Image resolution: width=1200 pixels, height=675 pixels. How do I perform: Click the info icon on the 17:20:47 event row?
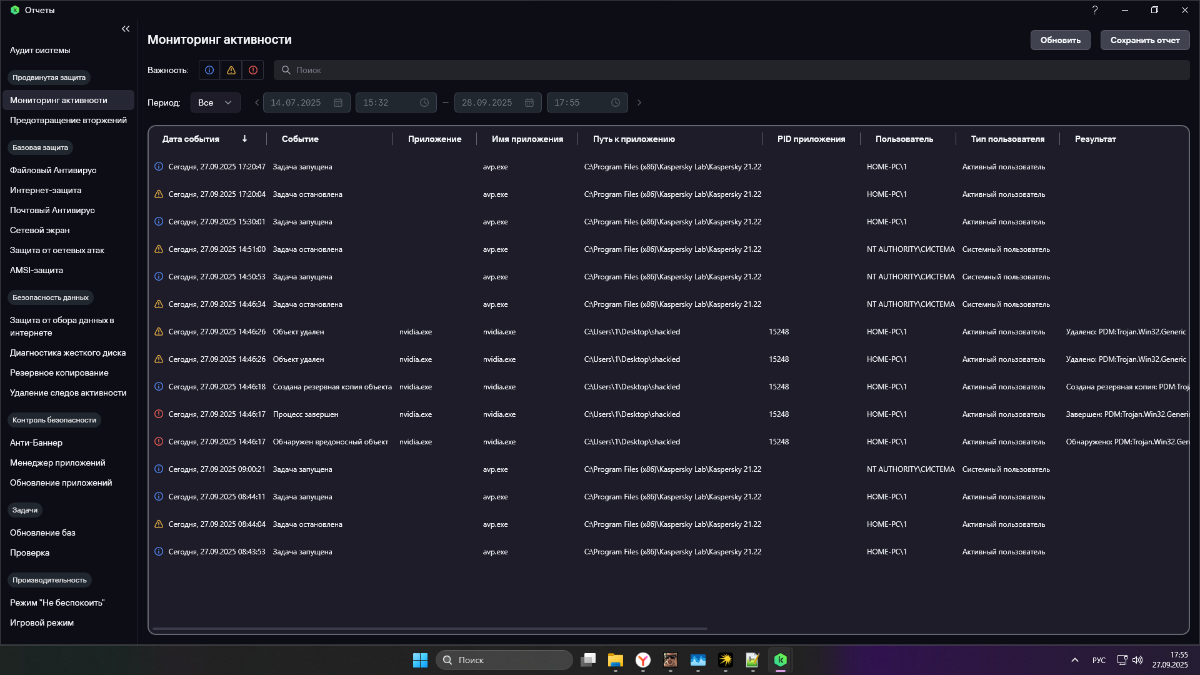tap(158, 166)
